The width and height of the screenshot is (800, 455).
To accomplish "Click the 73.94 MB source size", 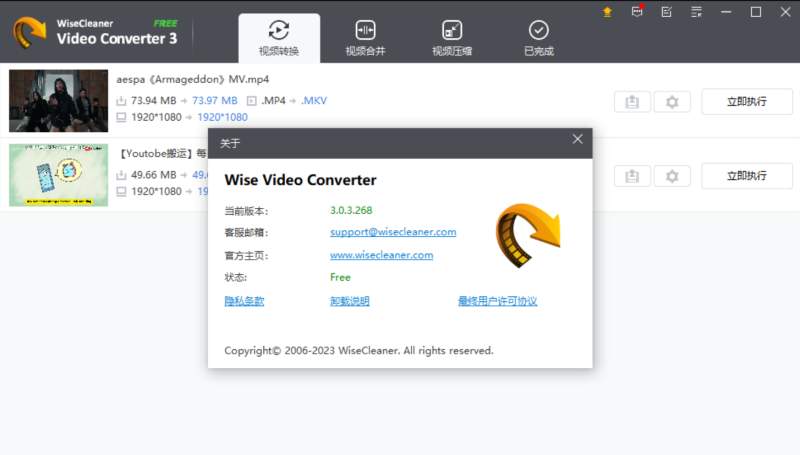I will [154, 100].
